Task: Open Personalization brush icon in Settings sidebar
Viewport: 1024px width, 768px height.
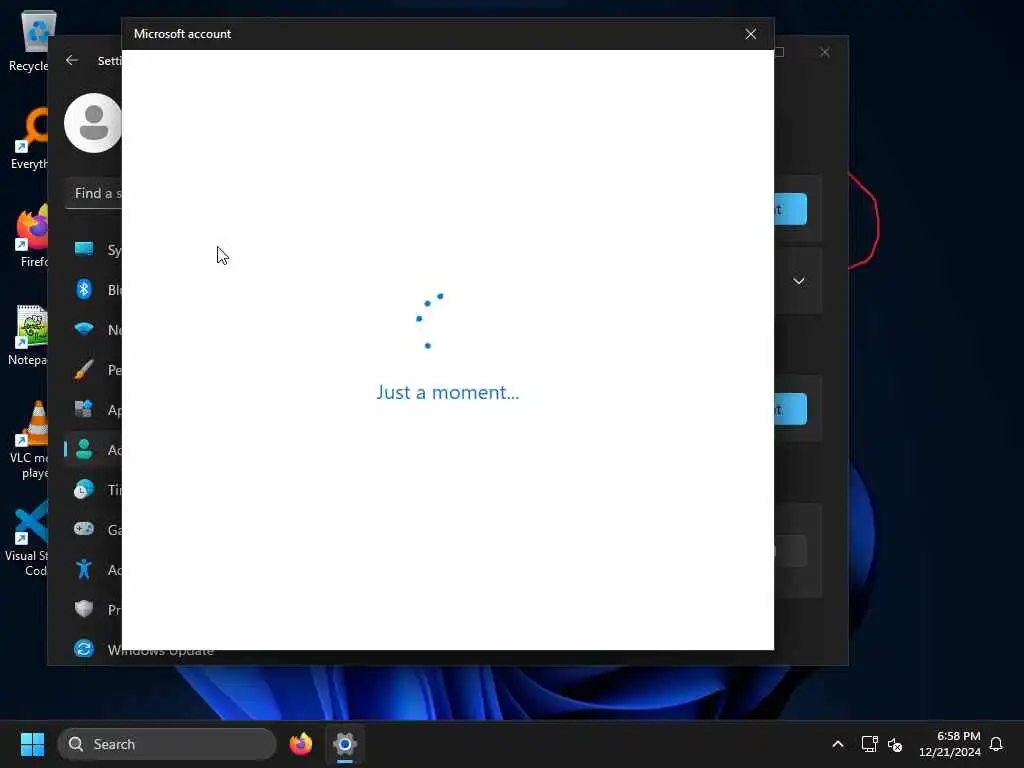Action: click(84, 370)
